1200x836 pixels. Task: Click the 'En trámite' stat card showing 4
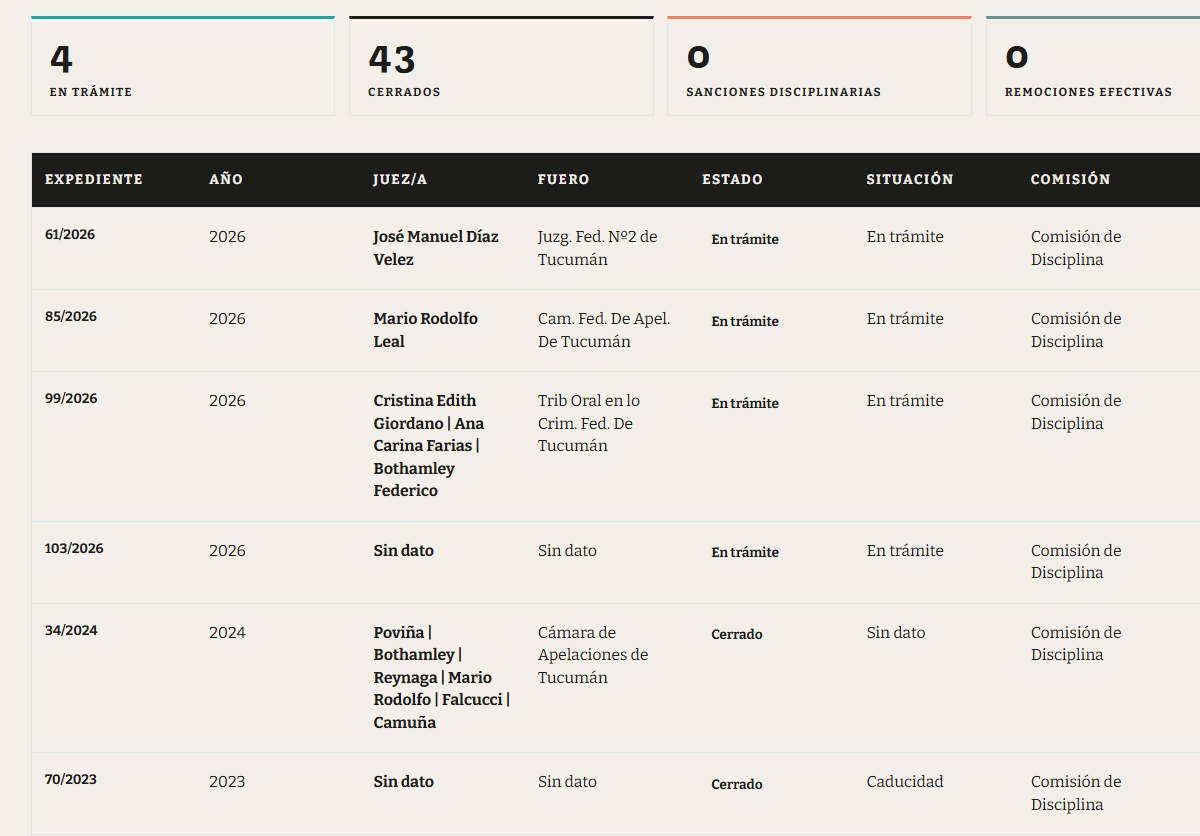point(183,66)
